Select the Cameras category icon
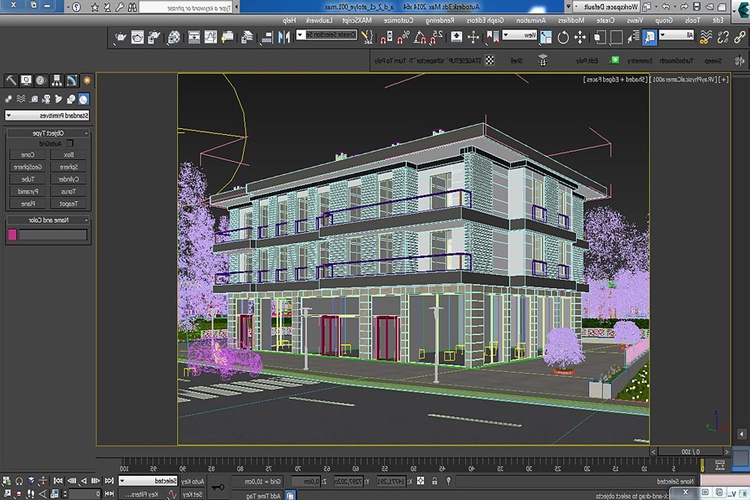 pyautogui.click(x=46, y=99)
